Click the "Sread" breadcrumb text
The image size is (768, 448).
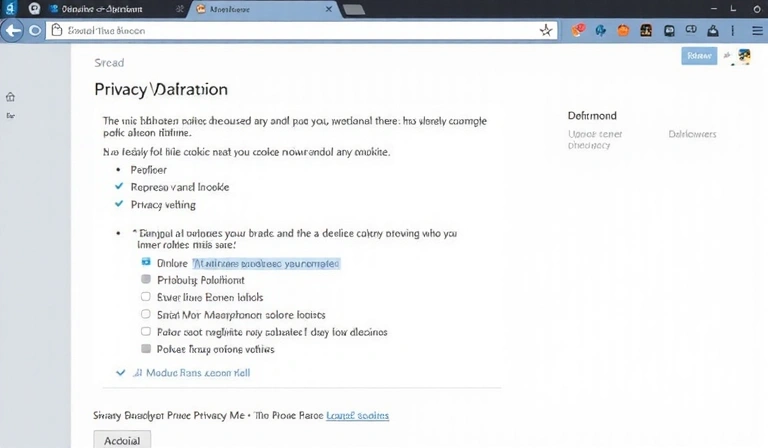click(109, 63)
